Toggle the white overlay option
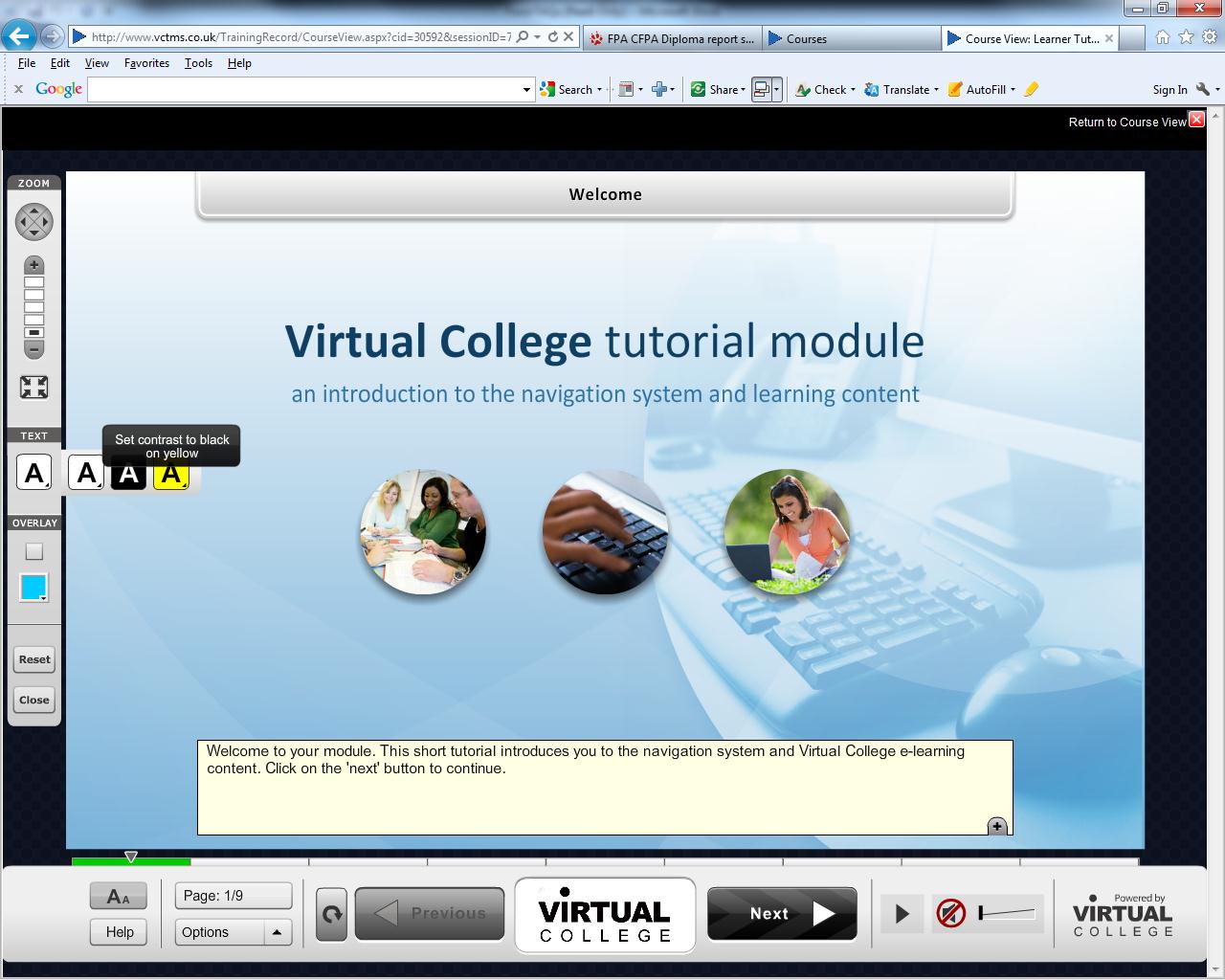The height and width of the screenshot is (980, 1225). pyautogui.click(x=33, y=550)
